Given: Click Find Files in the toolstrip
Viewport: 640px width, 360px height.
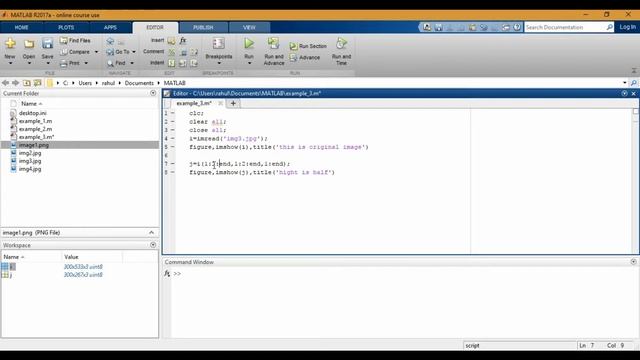Looking at the screenshot, I should [x=75, y=40].
